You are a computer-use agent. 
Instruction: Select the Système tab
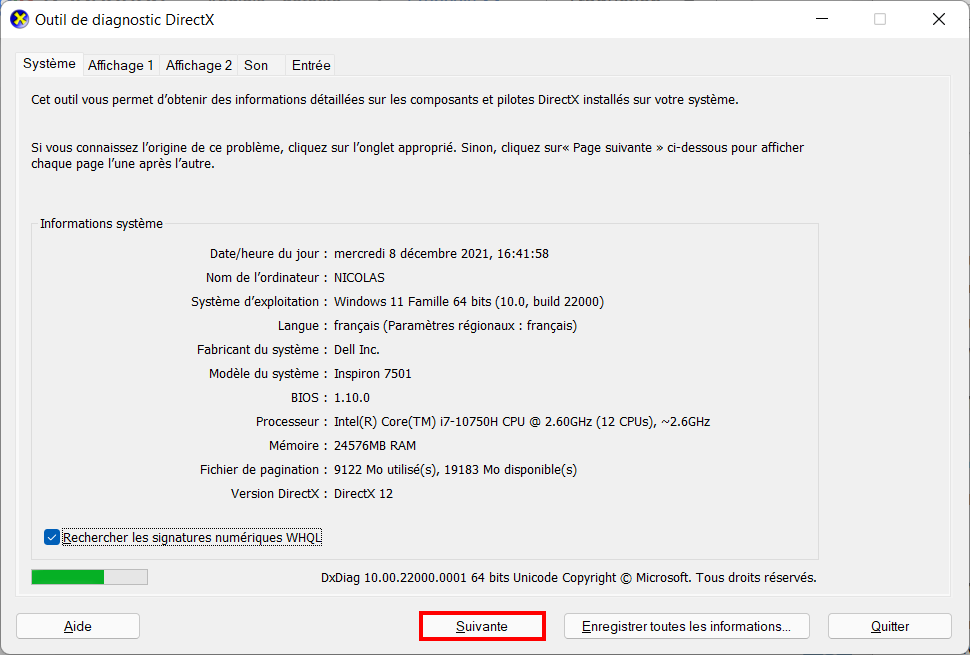(x=49, y=64)
